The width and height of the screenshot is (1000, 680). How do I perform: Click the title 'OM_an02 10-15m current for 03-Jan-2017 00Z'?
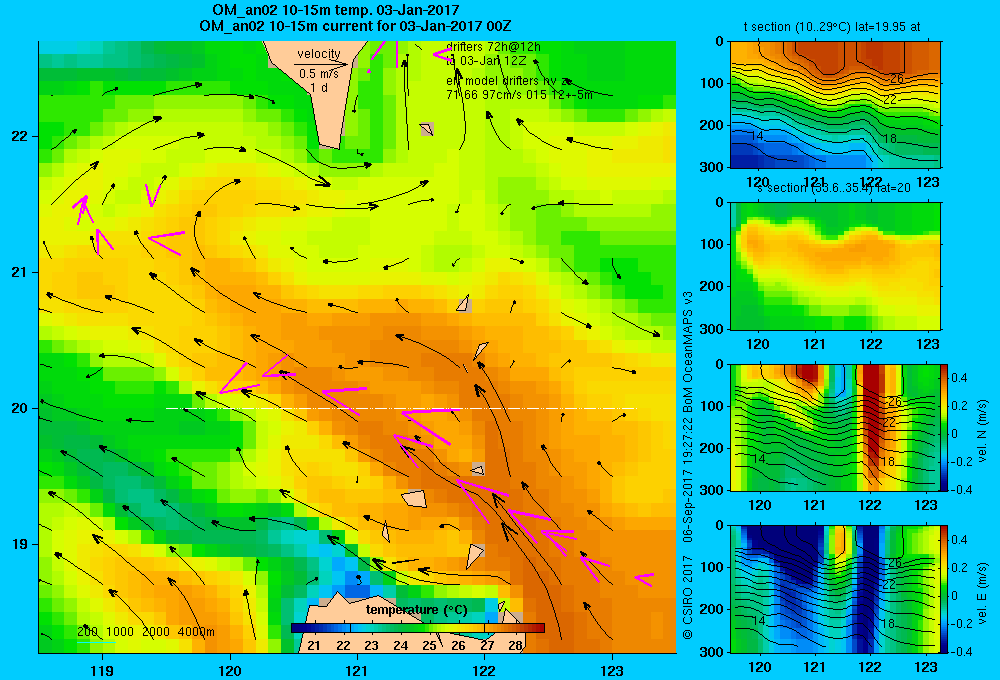click(355, 26)
